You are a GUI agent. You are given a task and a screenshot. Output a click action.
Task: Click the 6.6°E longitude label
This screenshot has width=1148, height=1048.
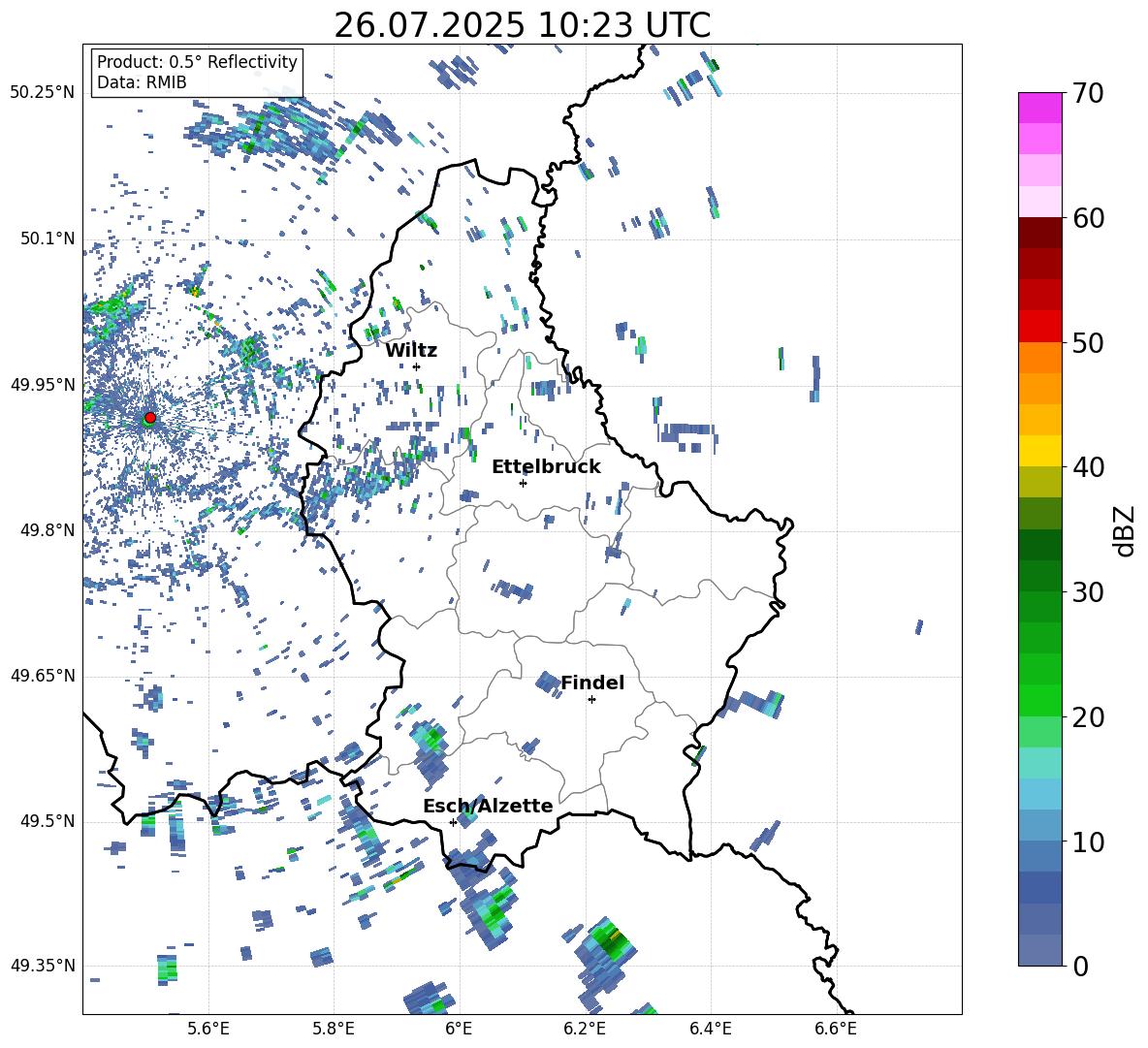tap(836, 1030)
